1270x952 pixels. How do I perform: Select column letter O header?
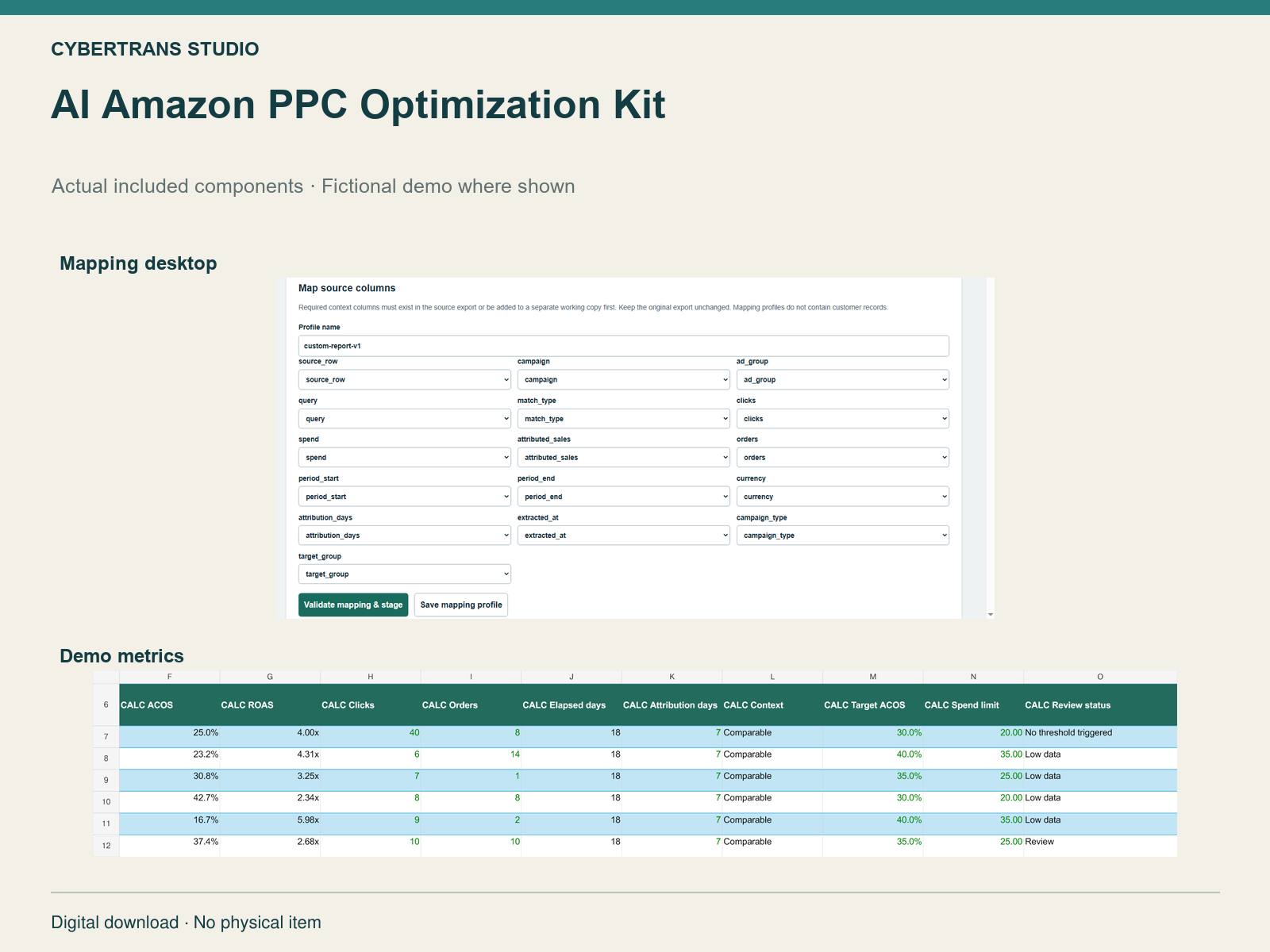[1100, 677]
